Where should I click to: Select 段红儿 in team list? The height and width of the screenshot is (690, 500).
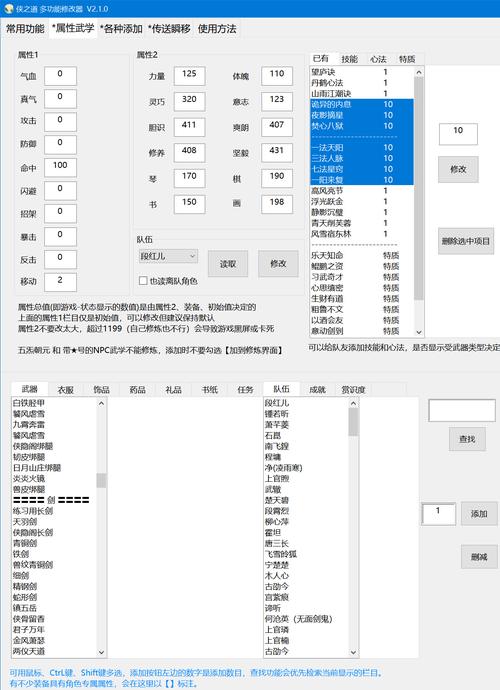click(306, 403)
